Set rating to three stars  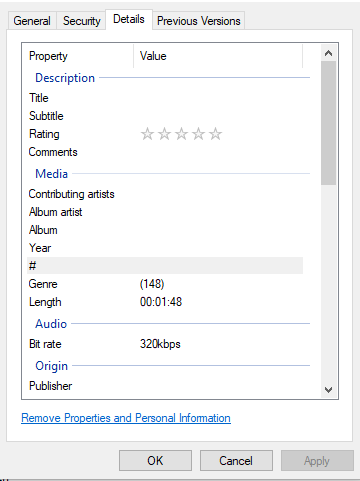[x=181, y=134]
